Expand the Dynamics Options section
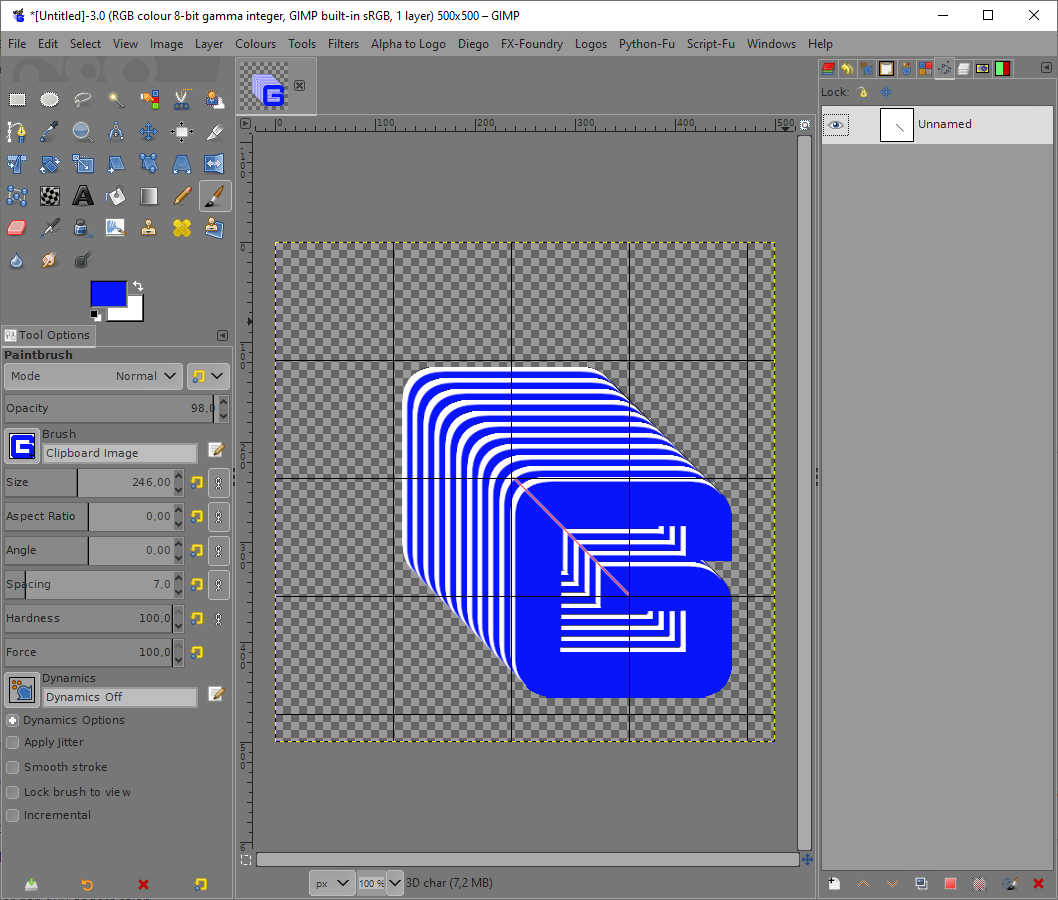 point(12,720)
